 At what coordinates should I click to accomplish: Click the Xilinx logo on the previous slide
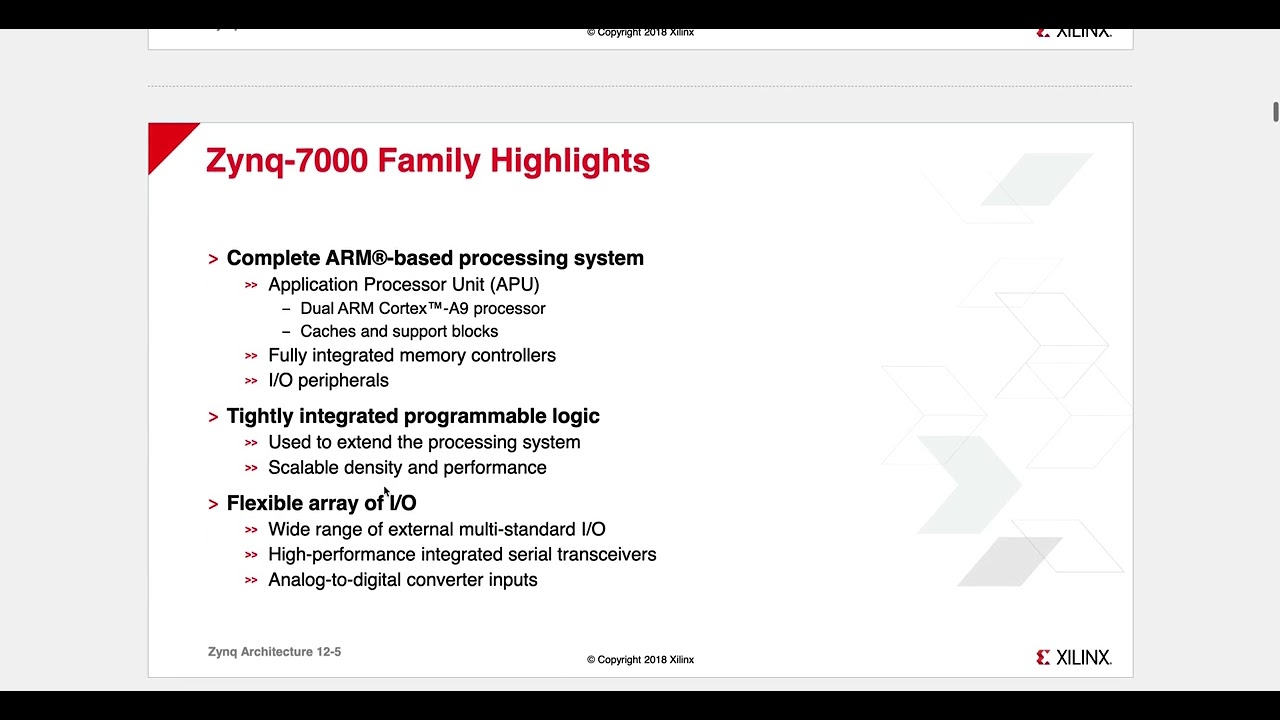[1074, 32]
